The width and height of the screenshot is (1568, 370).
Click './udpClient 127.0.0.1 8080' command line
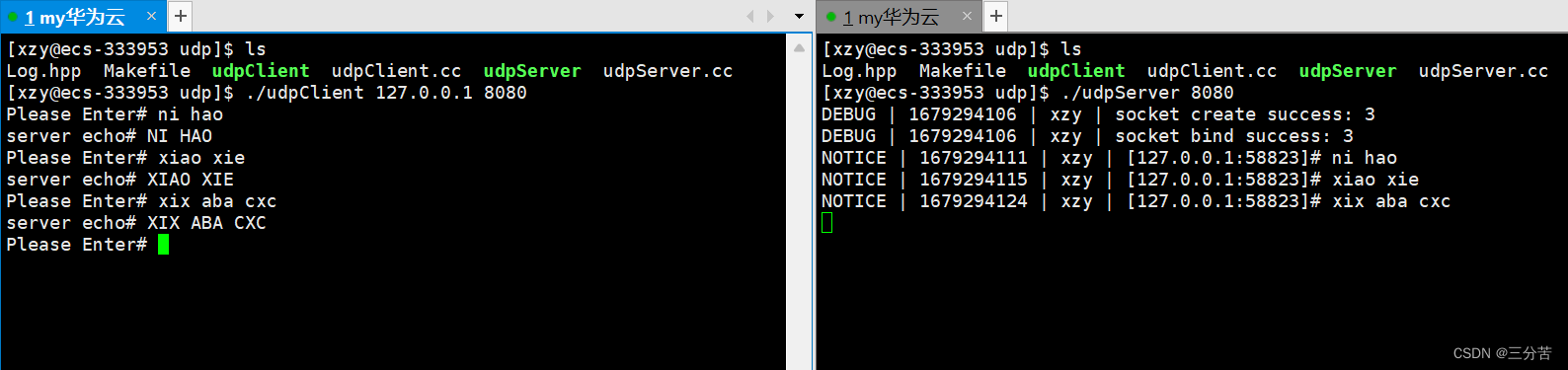click(x=386, y=93)
